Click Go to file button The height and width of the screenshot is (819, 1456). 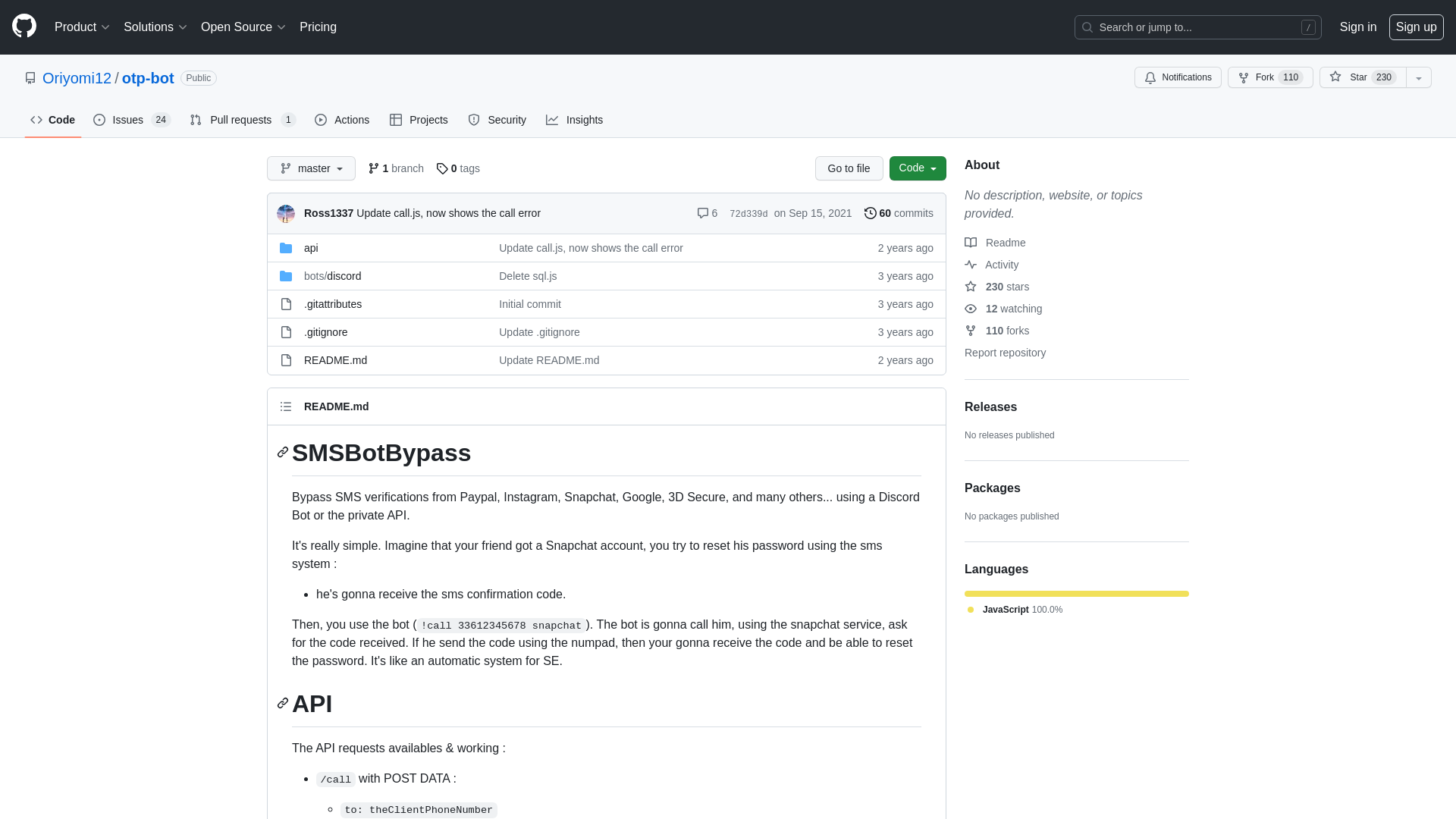(848, 168)
